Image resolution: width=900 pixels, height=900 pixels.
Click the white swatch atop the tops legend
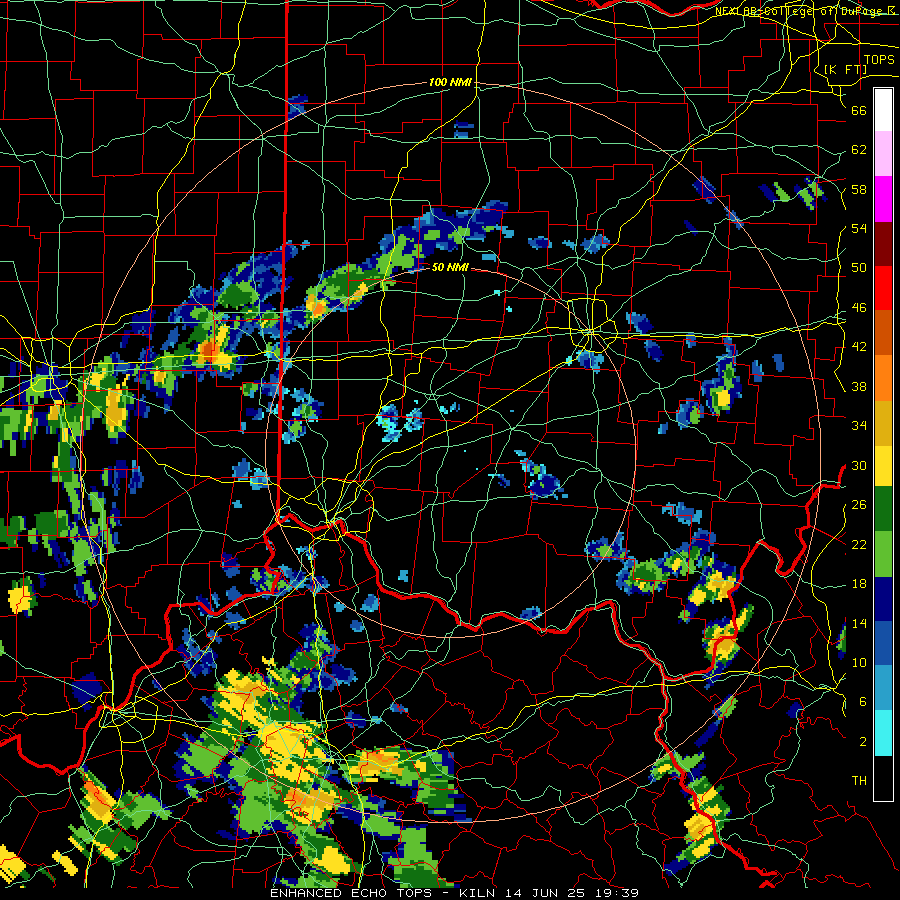(883, 110)
